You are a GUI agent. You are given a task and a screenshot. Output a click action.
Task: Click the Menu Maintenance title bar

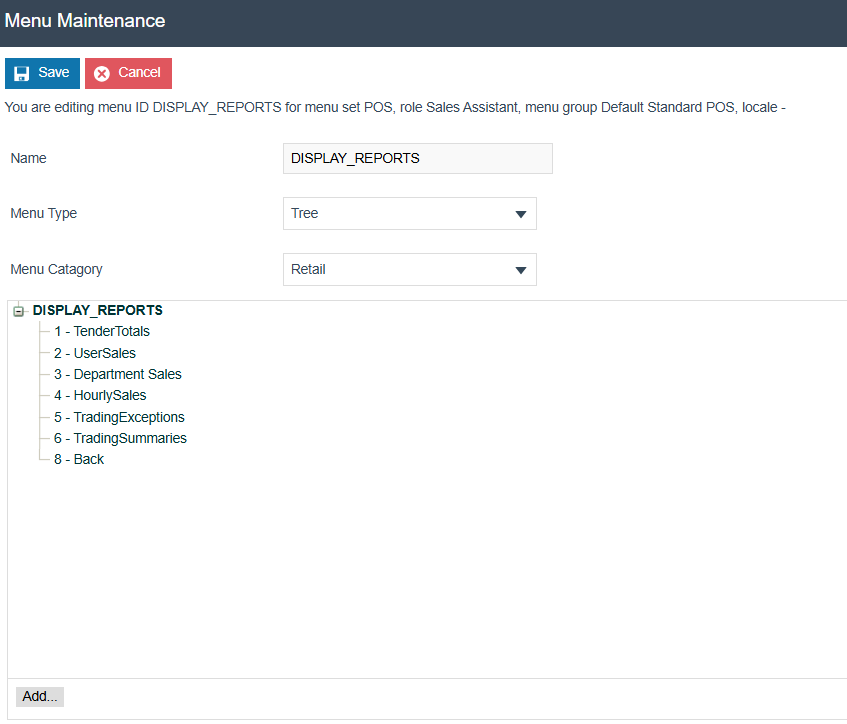(85, 20)
